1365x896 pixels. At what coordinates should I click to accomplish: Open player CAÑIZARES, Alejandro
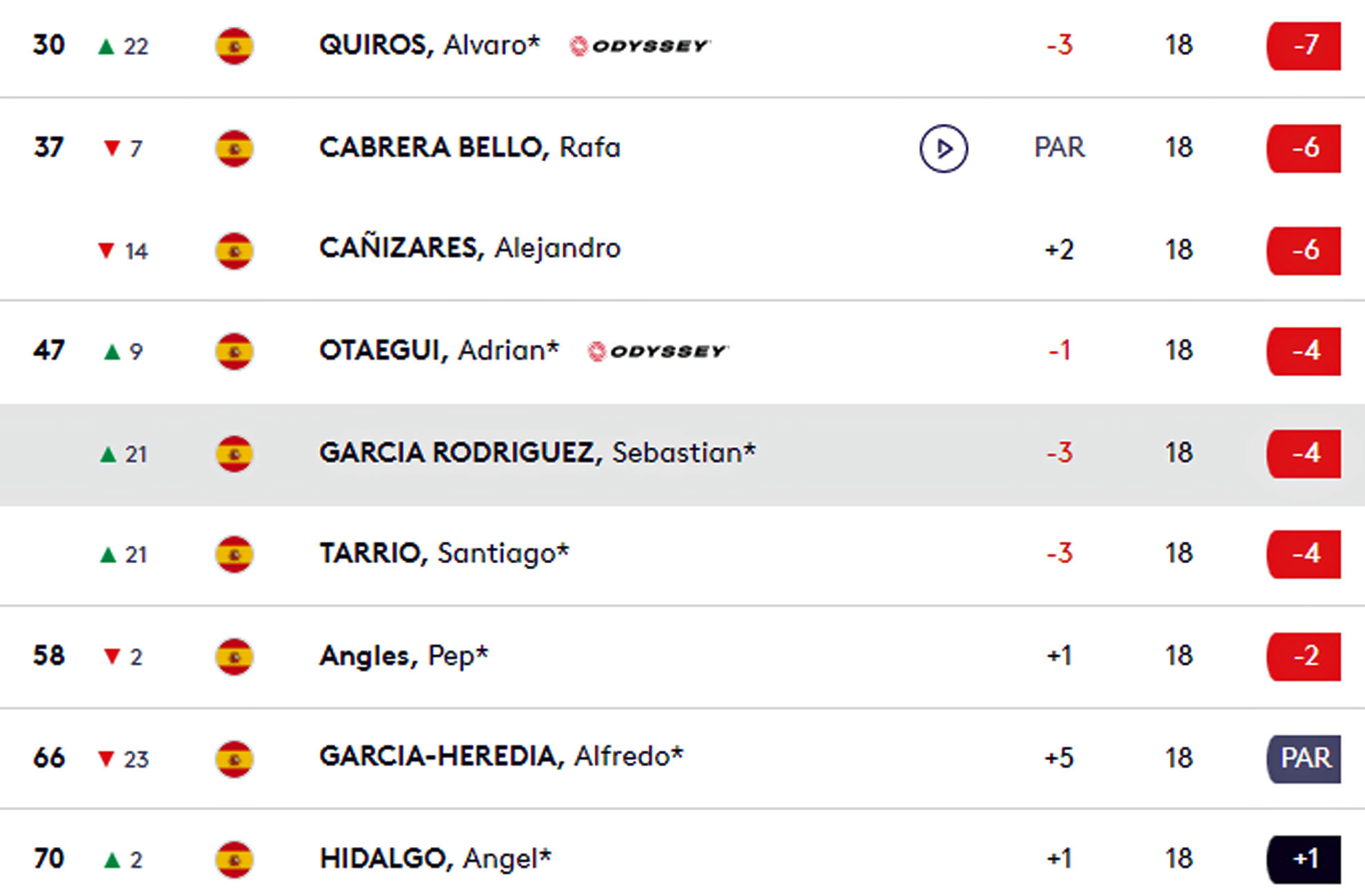[469, 248]
